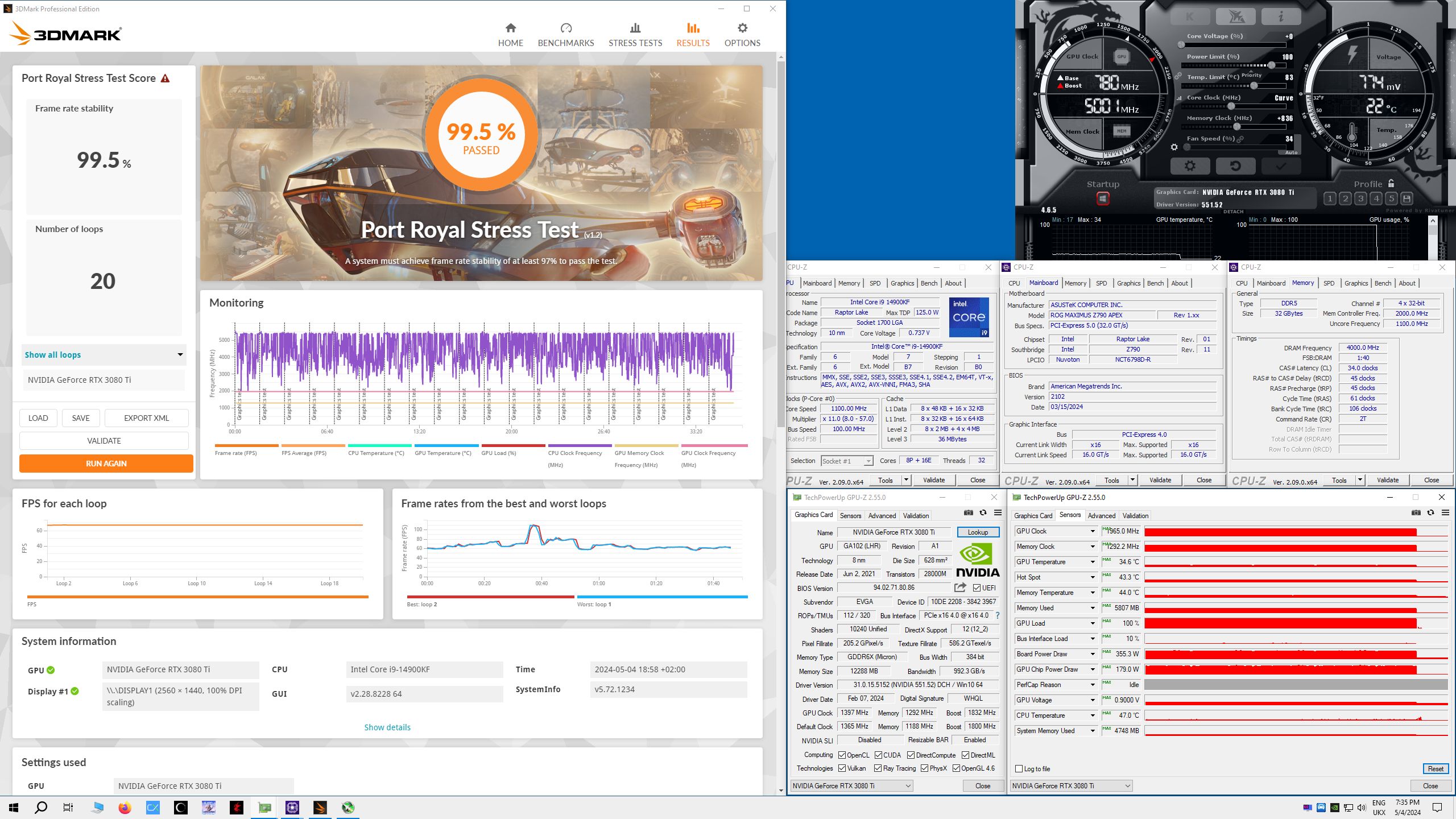The image size is (1456, 819).
Task: Click the Bus Interface question mark in GPU-Z
Action: [x=998, y=615]
